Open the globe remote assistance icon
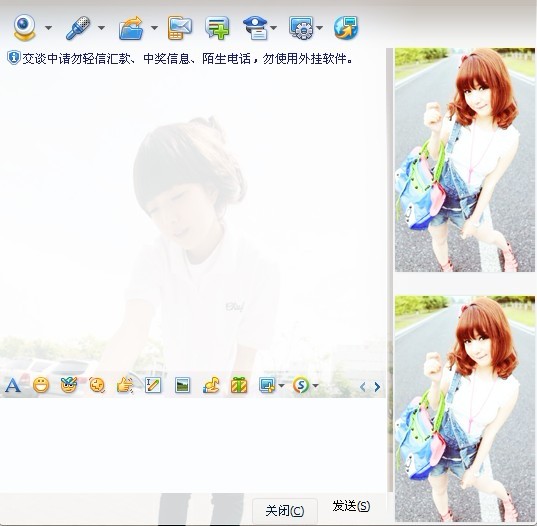This screenshot has width=537, height=526. (346, 27)
